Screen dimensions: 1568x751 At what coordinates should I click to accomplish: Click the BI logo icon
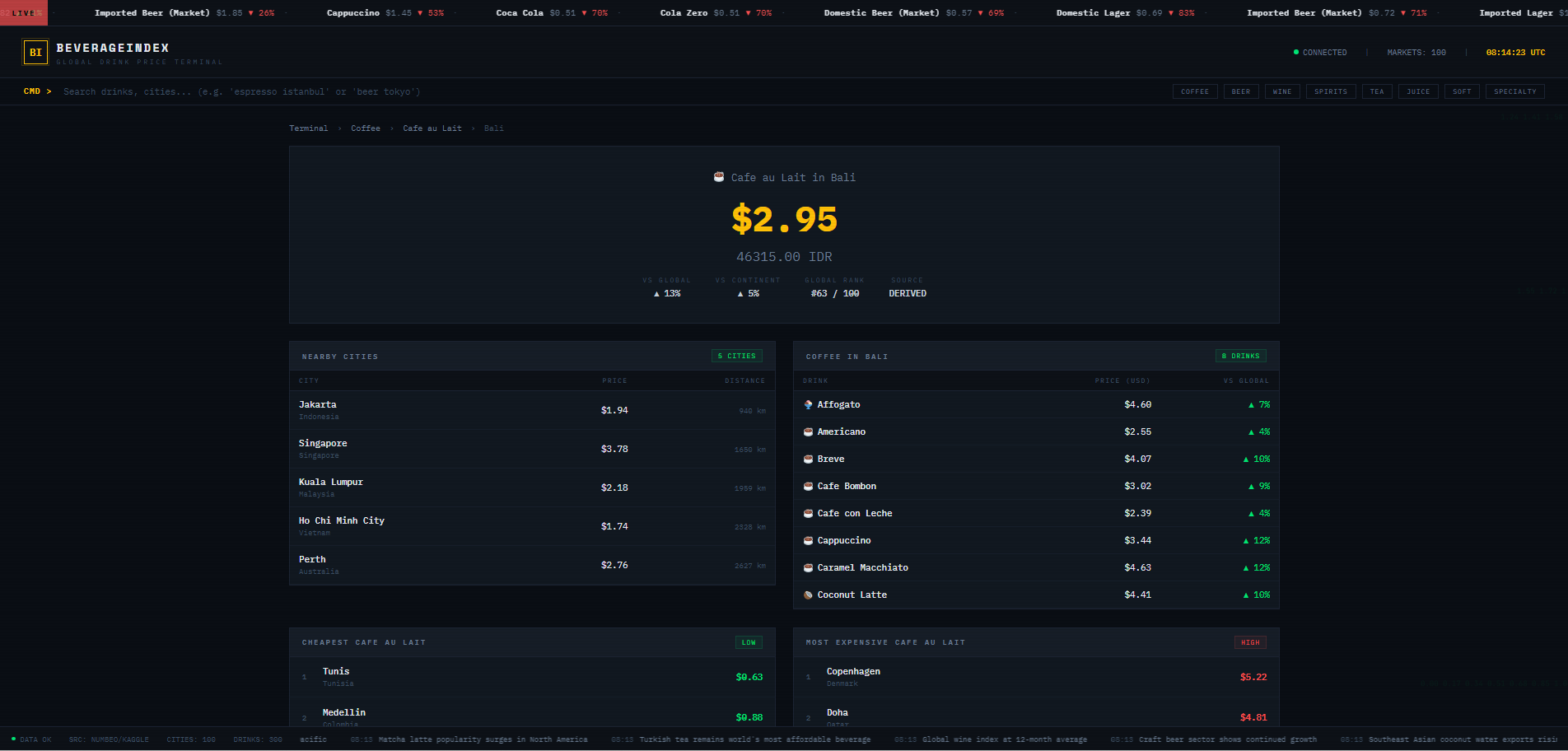click(35, 52)
